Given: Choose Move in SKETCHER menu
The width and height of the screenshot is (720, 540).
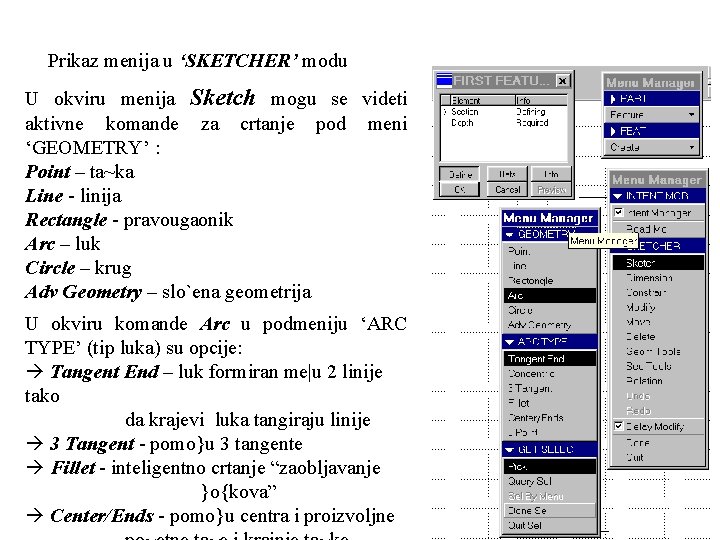Looking at the screenshot, I should pyautogui.click(x=658, y=321).
